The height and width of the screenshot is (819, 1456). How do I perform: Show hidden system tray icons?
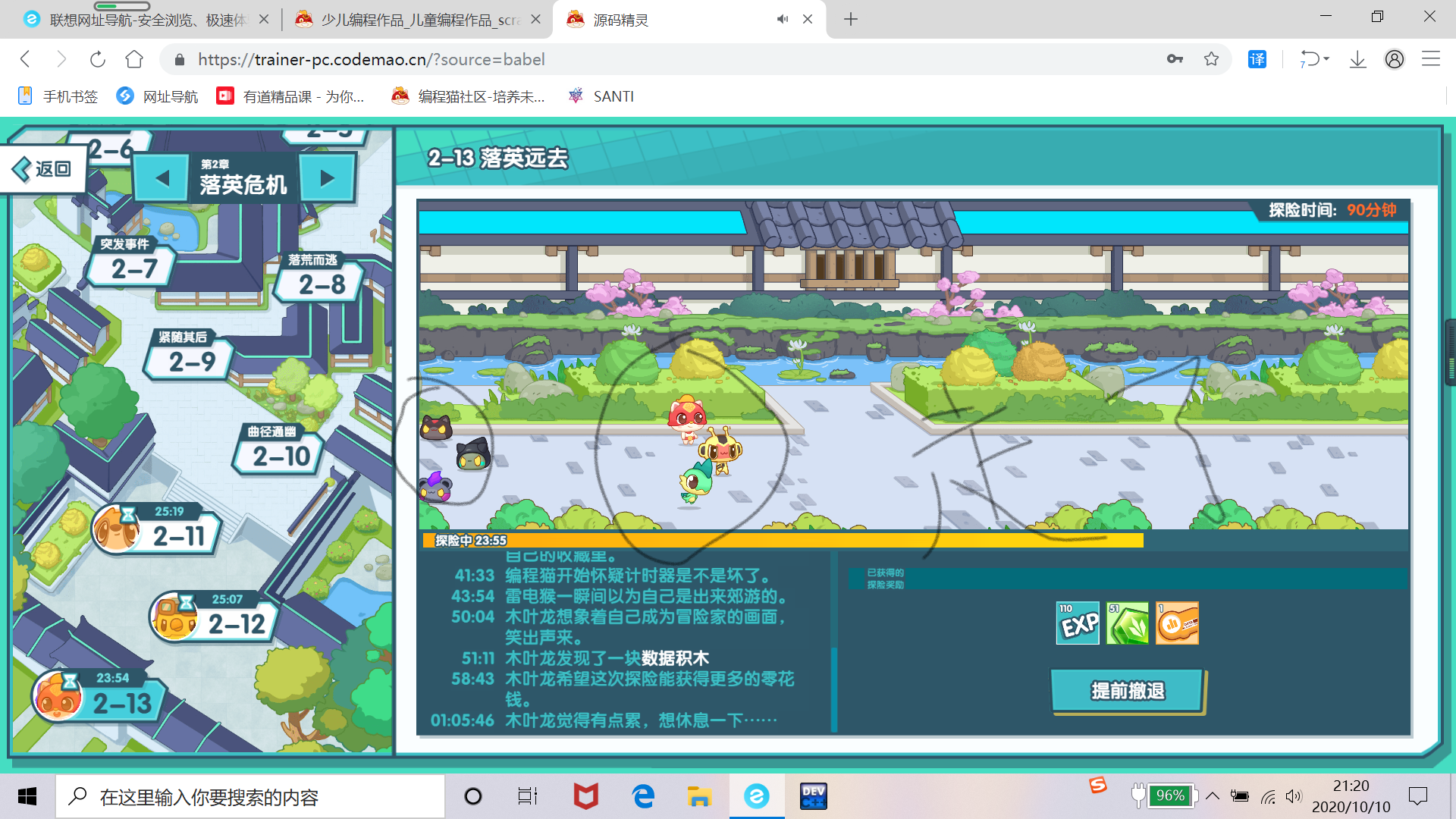tap(1213, 795)
